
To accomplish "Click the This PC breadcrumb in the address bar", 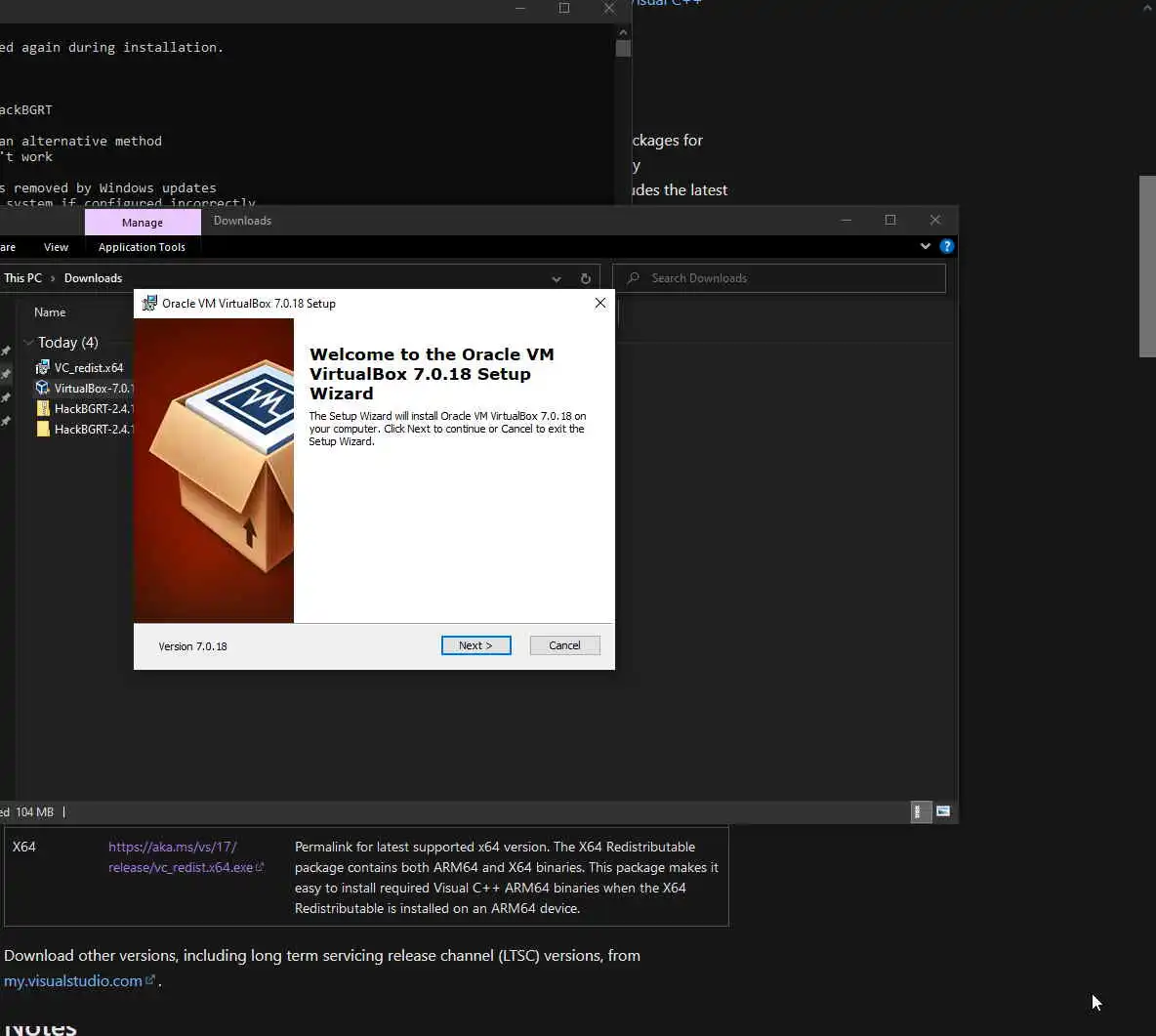I will point(22,278).
